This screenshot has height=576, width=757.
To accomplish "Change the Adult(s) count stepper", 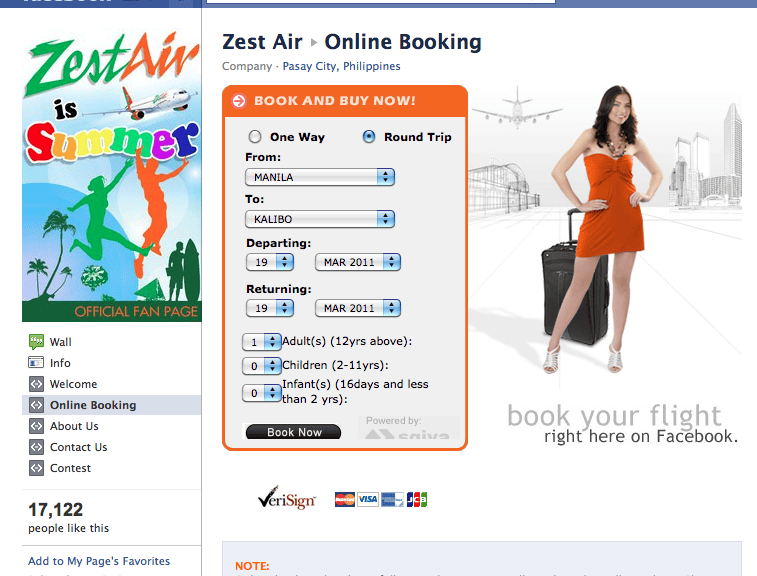I will [x=261, y=342].
